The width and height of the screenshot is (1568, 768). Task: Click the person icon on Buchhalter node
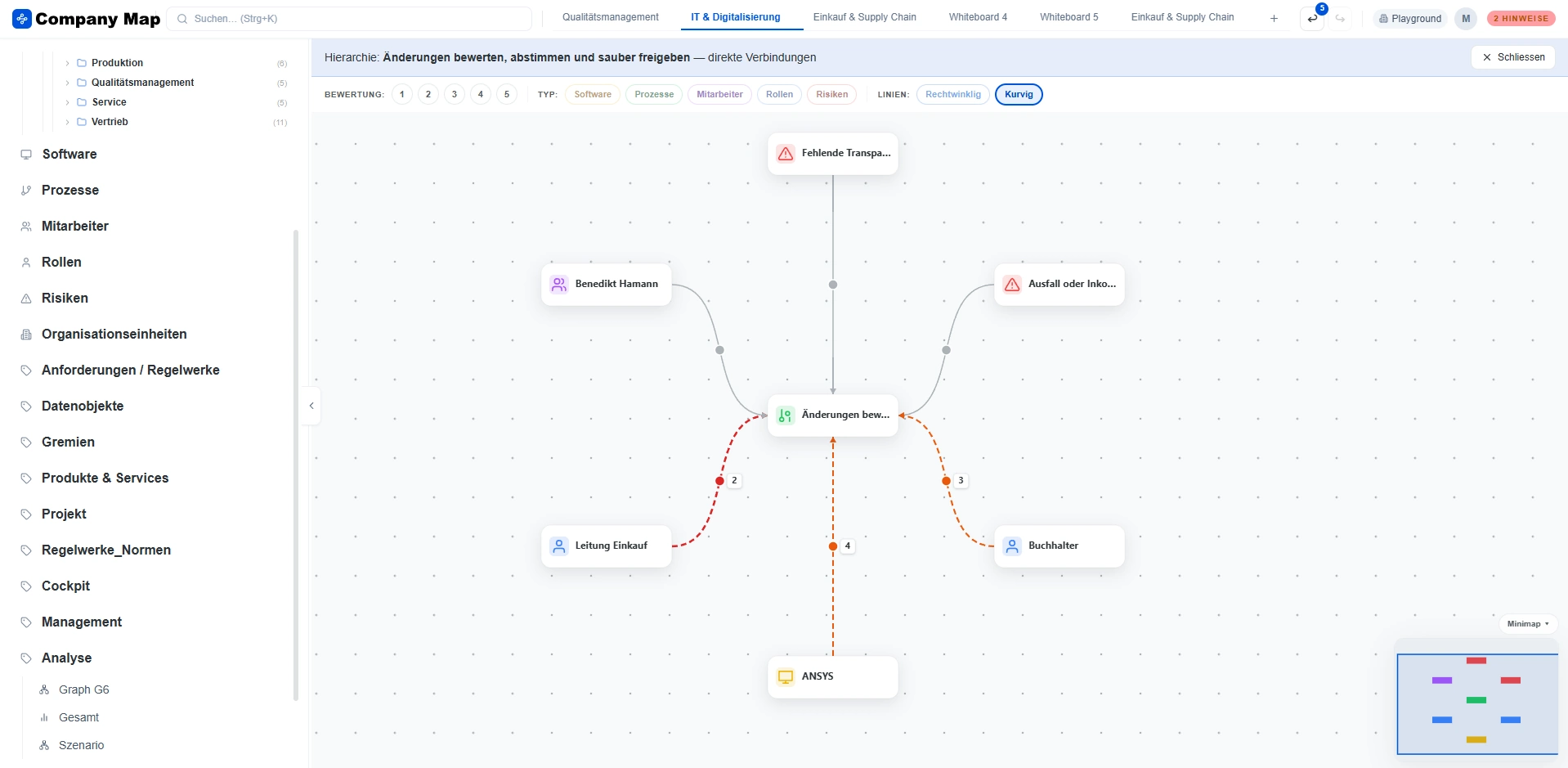pos(1012,546)
